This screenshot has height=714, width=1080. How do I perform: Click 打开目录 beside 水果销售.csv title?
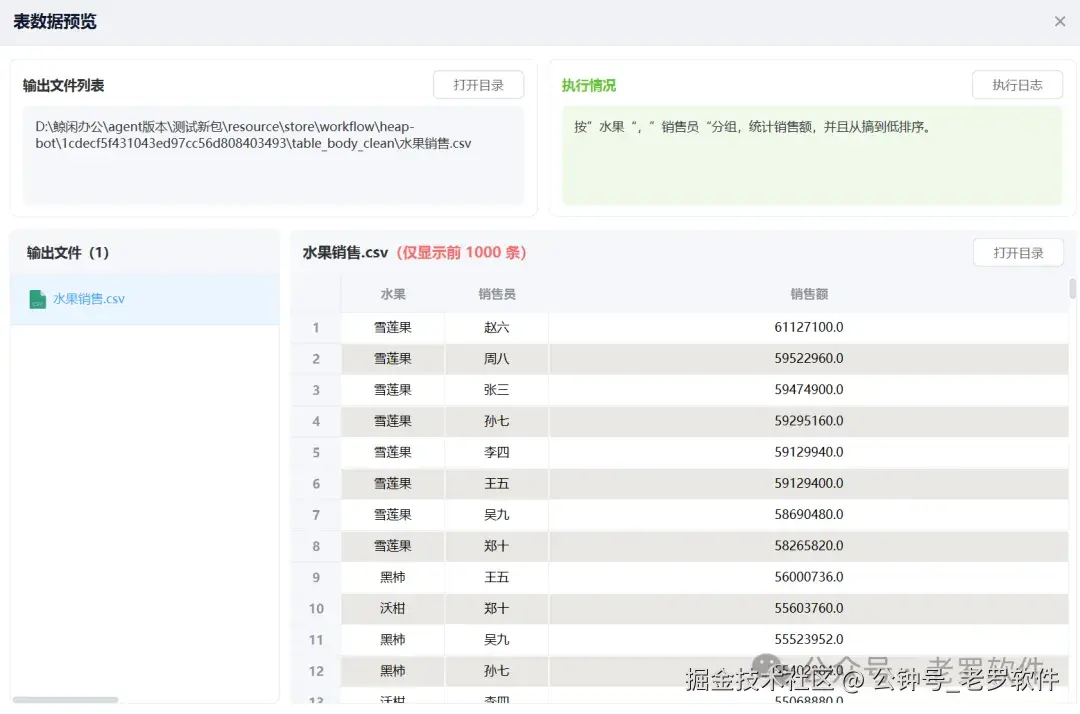point(1018,253)
